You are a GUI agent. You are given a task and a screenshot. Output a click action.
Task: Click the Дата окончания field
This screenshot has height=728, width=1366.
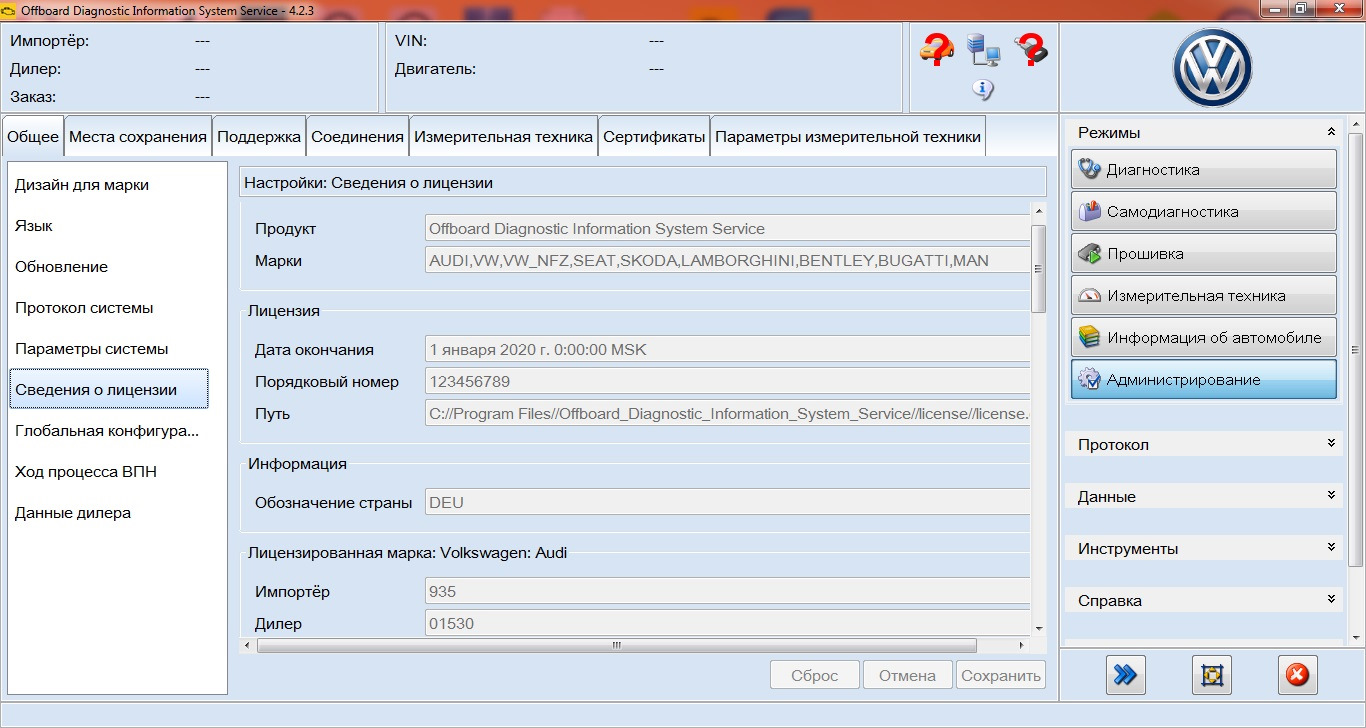(x=727, y=350)
